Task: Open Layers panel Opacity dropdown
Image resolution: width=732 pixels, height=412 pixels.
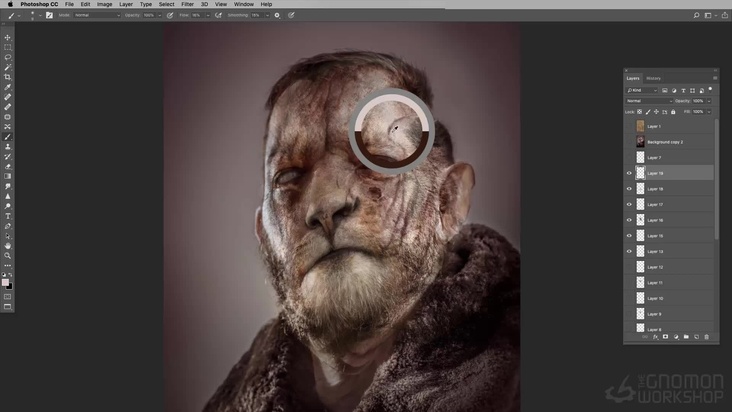Action: point(709,101)
